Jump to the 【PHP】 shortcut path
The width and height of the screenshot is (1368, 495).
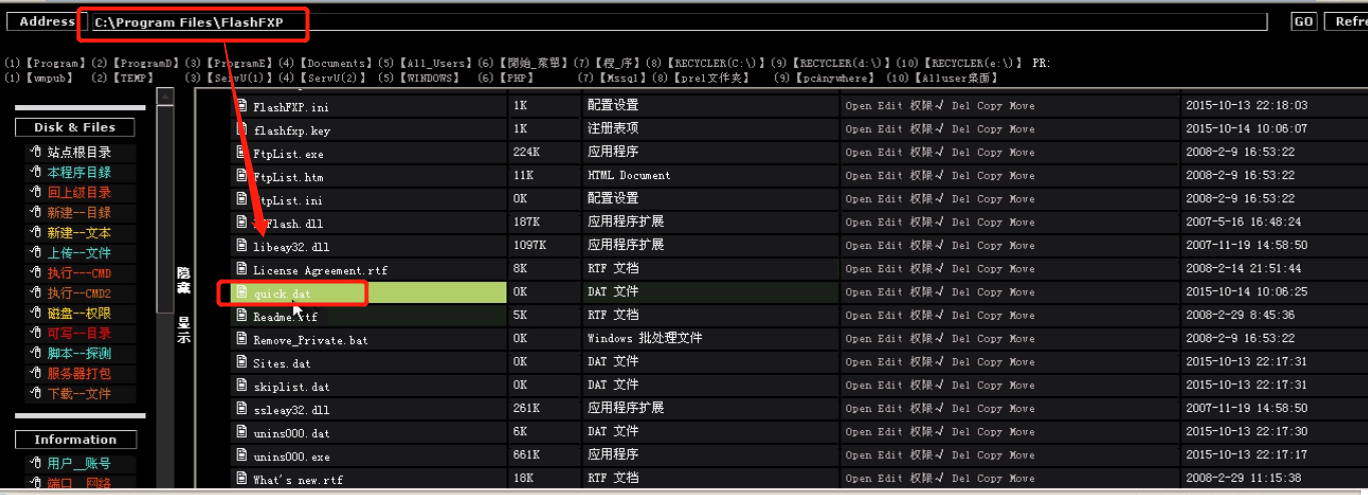coord(517,78)
